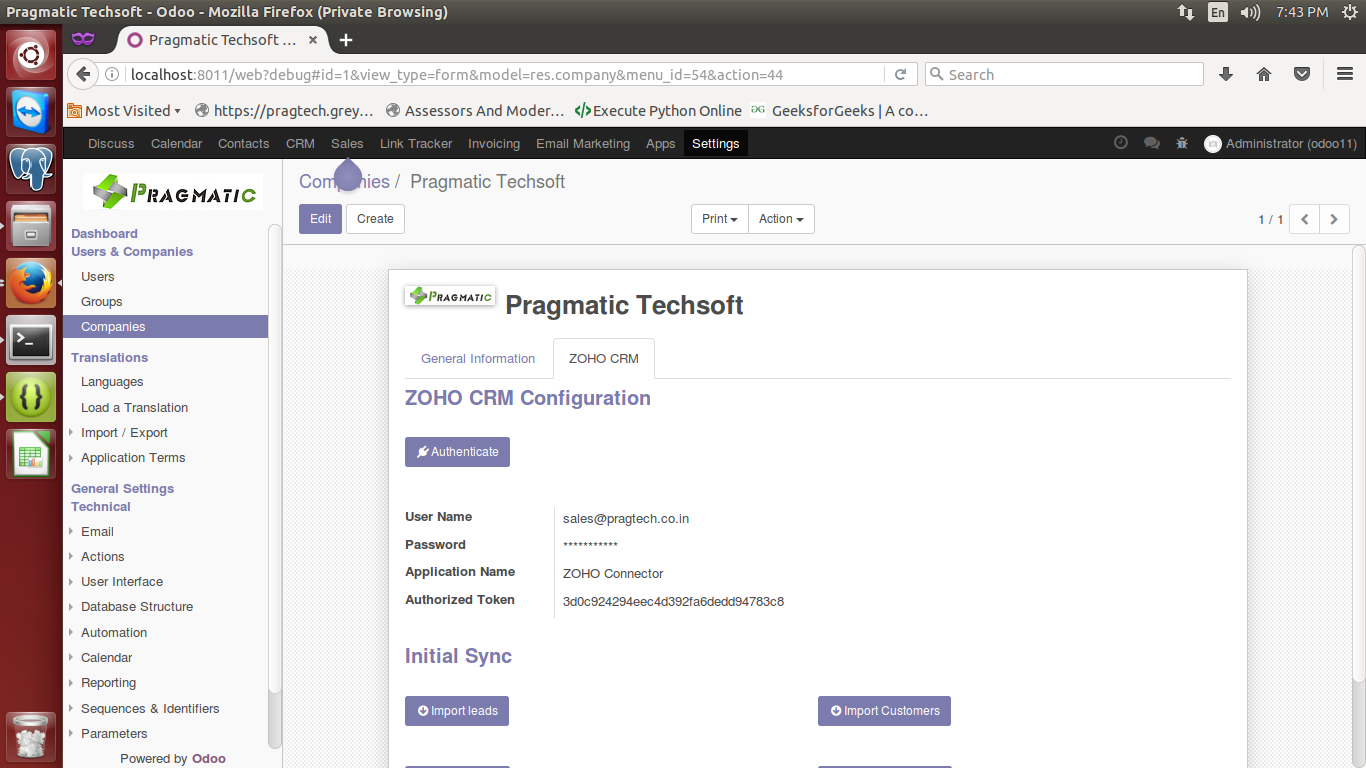Click Firefox icon in the launcher
Viewport: 1366px width, 768px height.
tap(31, 283)
